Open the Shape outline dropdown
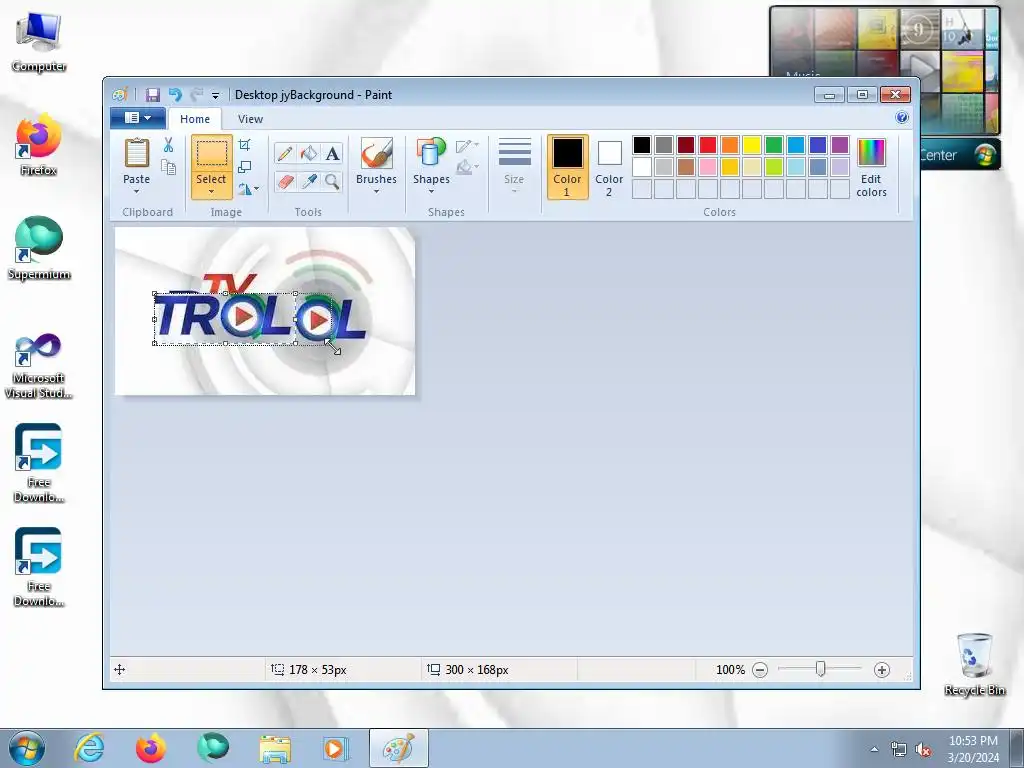1024x768 pixels. point(467,145)
